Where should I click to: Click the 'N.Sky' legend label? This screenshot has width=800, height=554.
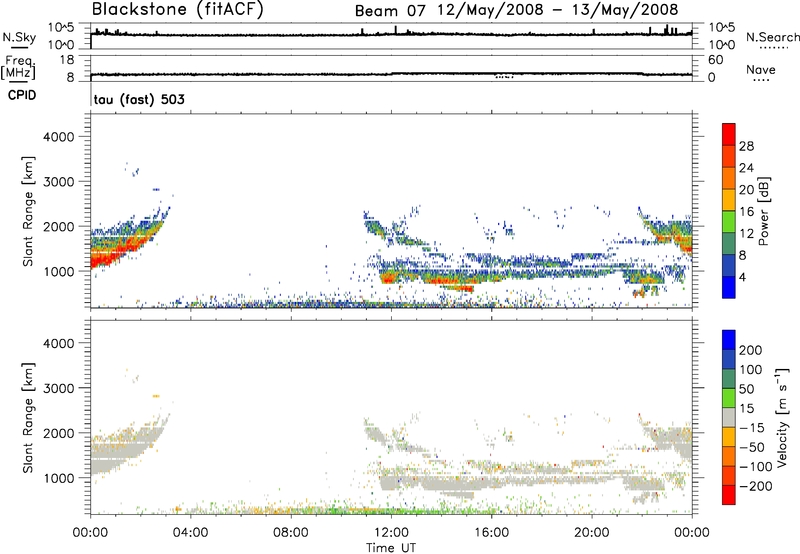coord(19,38)
